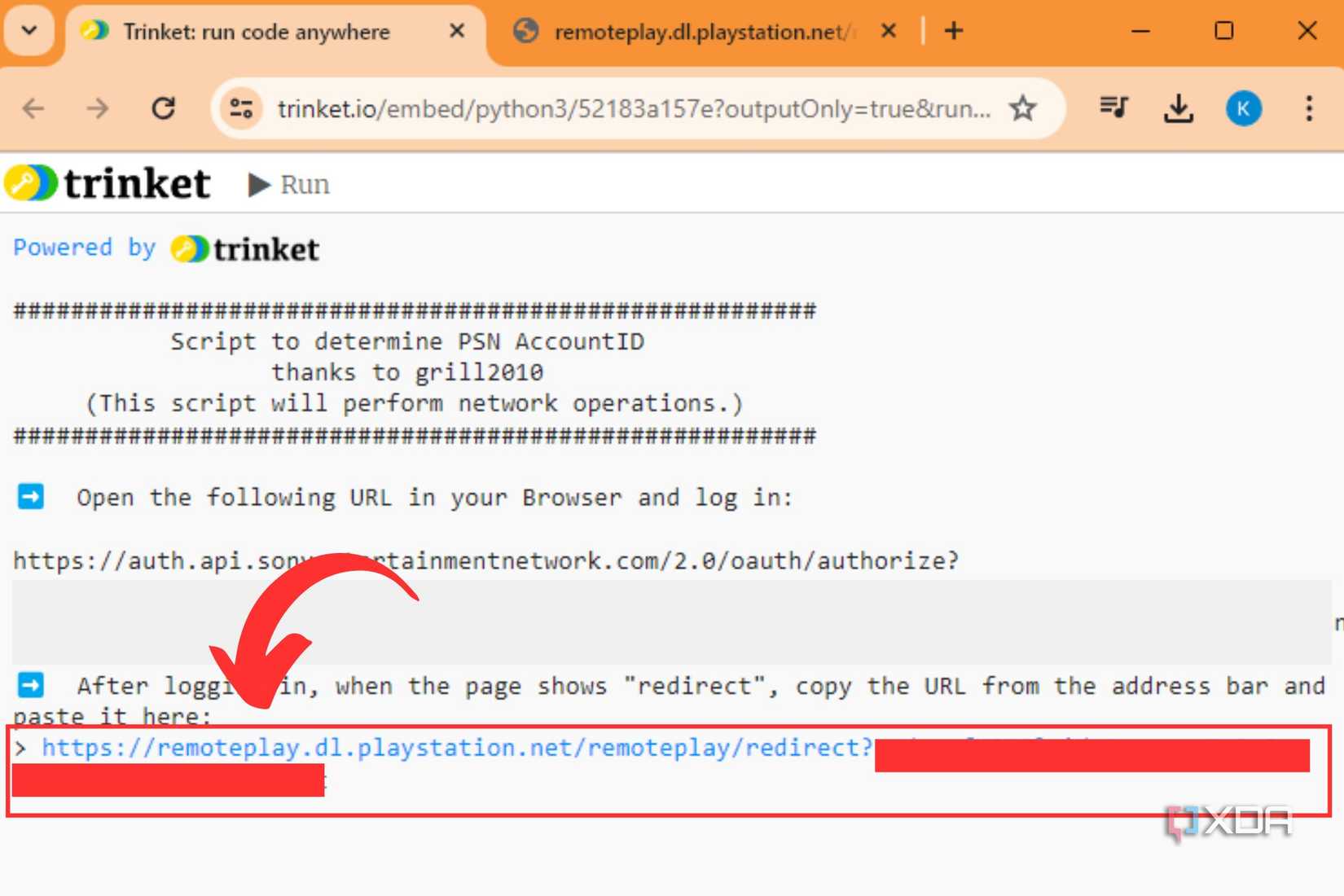This screenshot has height=896, width=1344.
Task: View site information icon in address bar
Action: (x=241, y=108)
